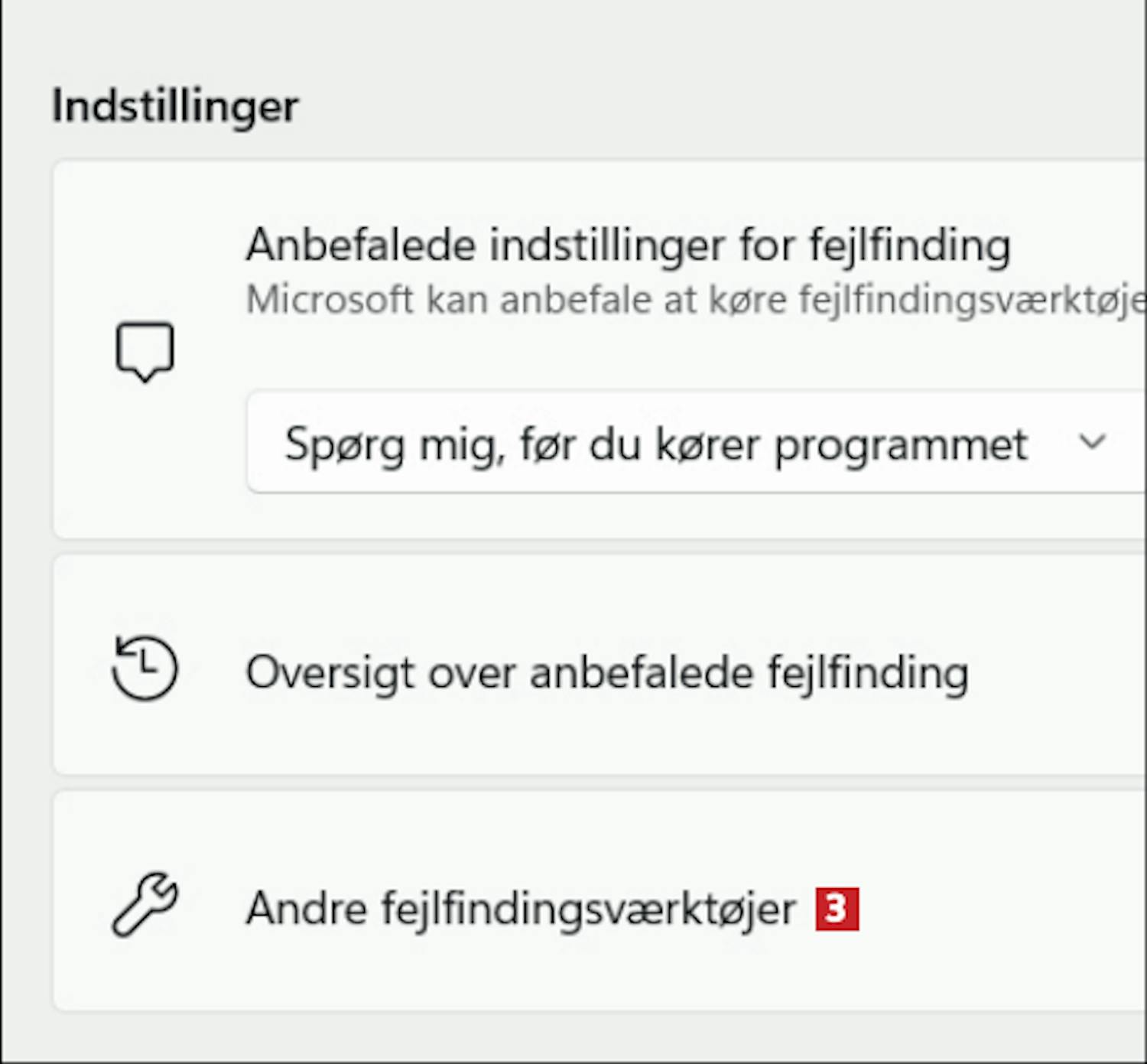Click the "Indstillinger" heading
Viewport: 1147px width, 1064px height.
175,106
